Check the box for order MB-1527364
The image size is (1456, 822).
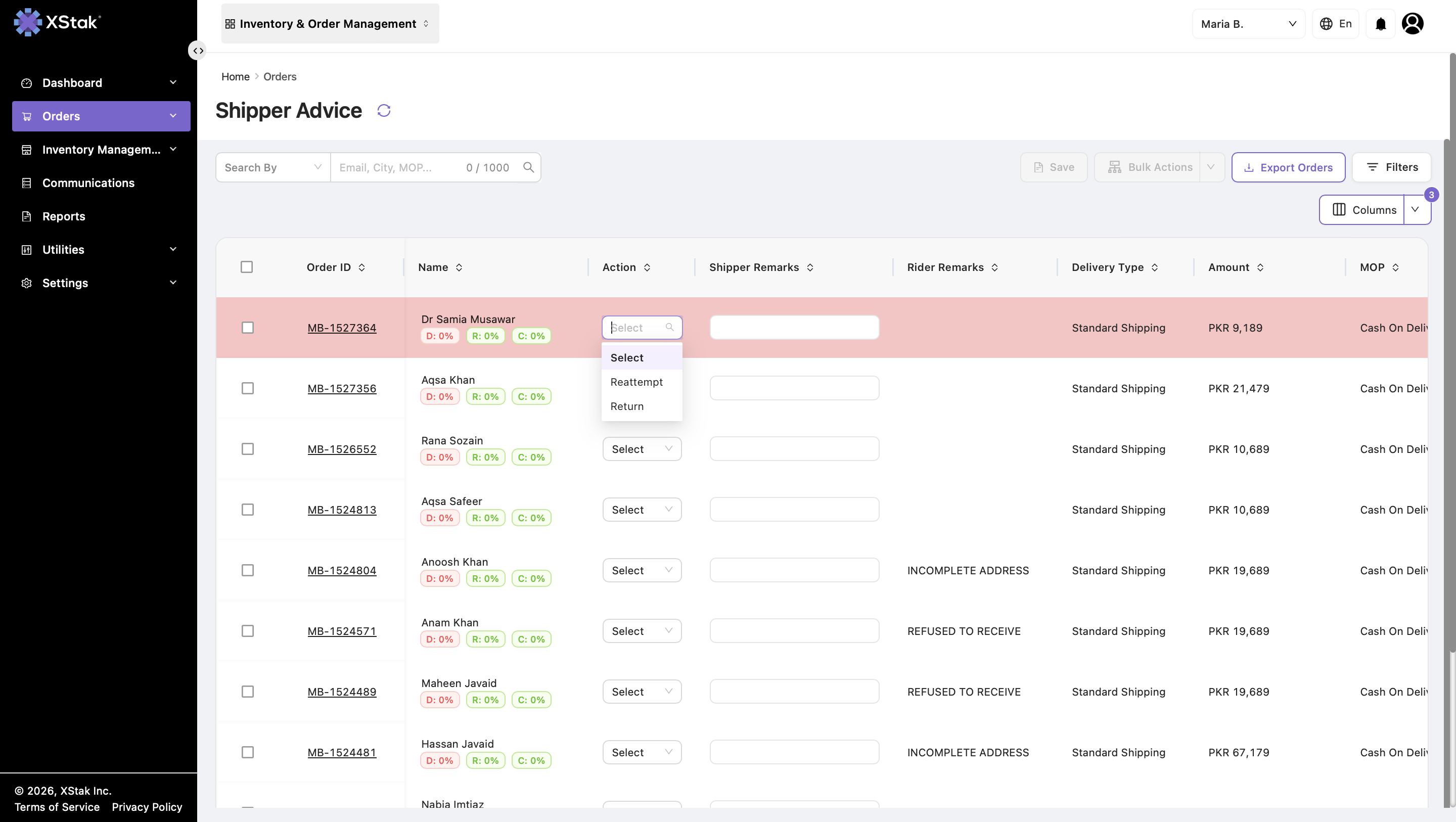point(248,328)
